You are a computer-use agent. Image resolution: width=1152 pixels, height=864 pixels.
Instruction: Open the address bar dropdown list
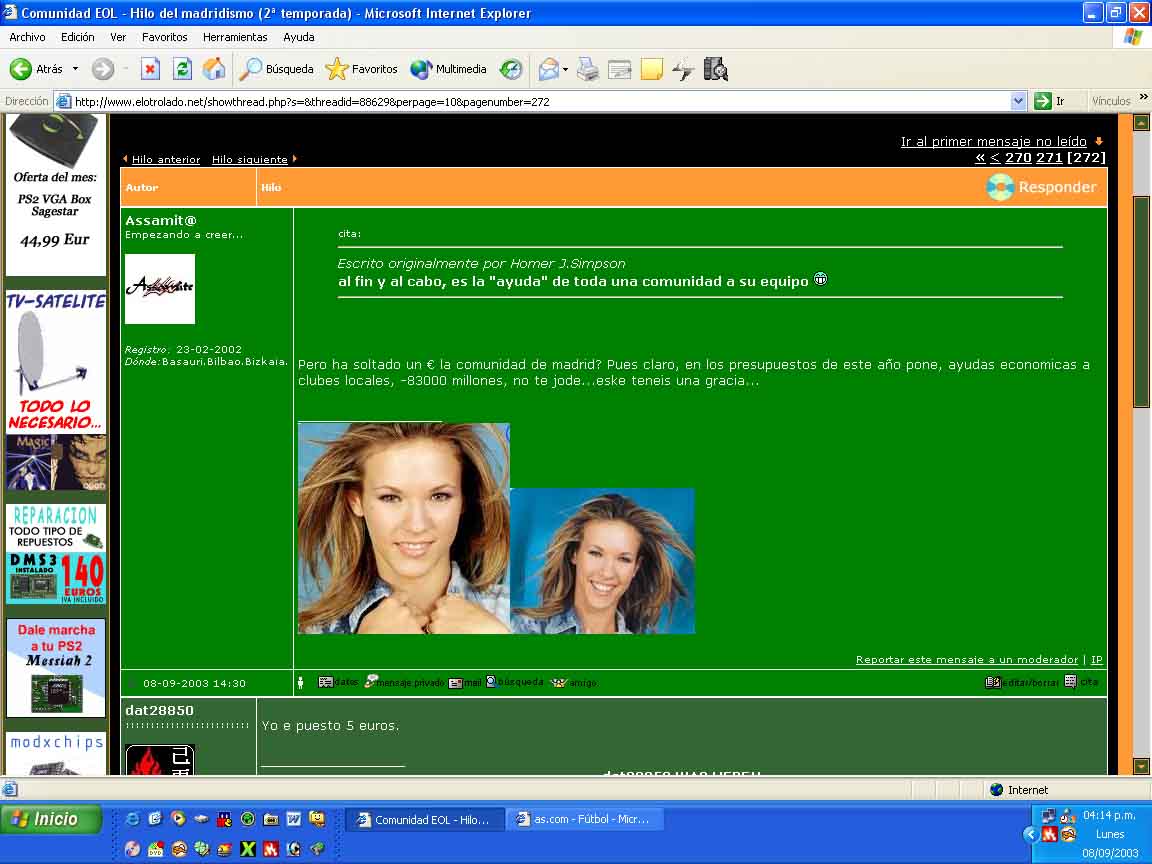[x=1019, y=101]
